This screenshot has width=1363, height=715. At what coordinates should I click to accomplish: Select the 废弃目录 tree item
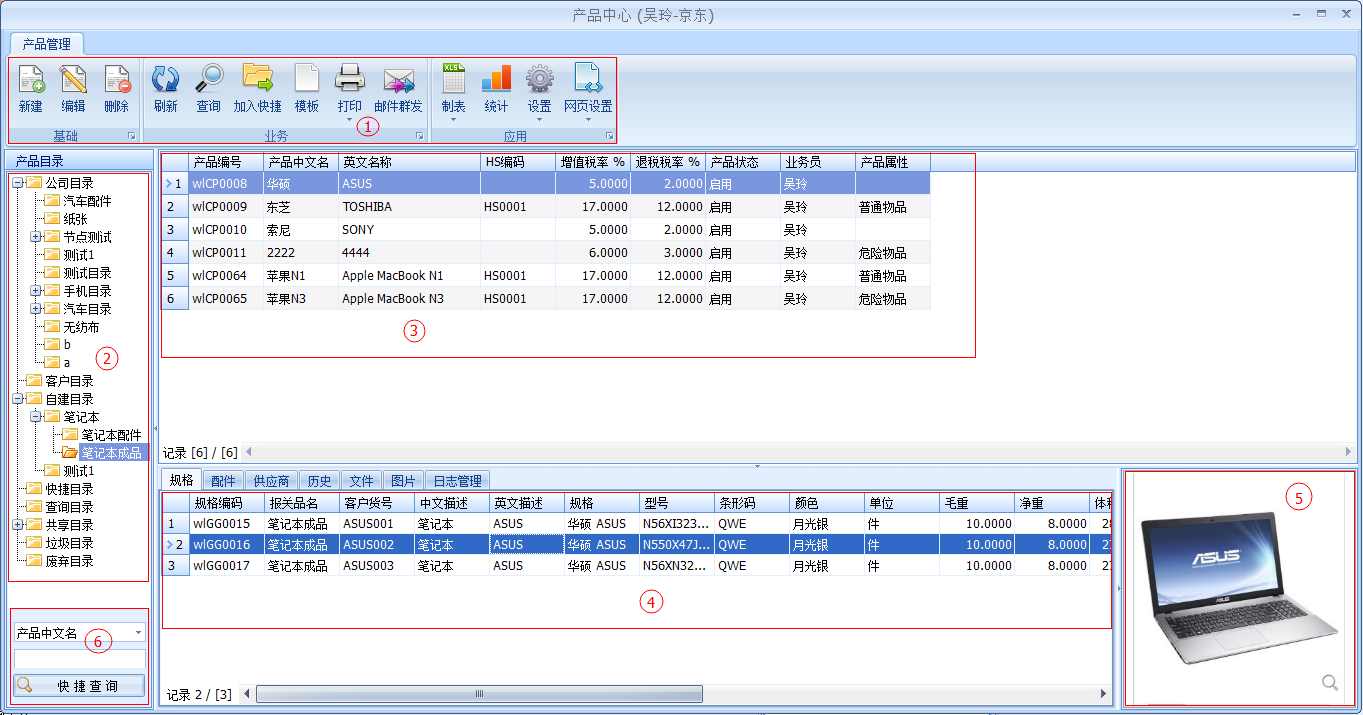(69, 561)
